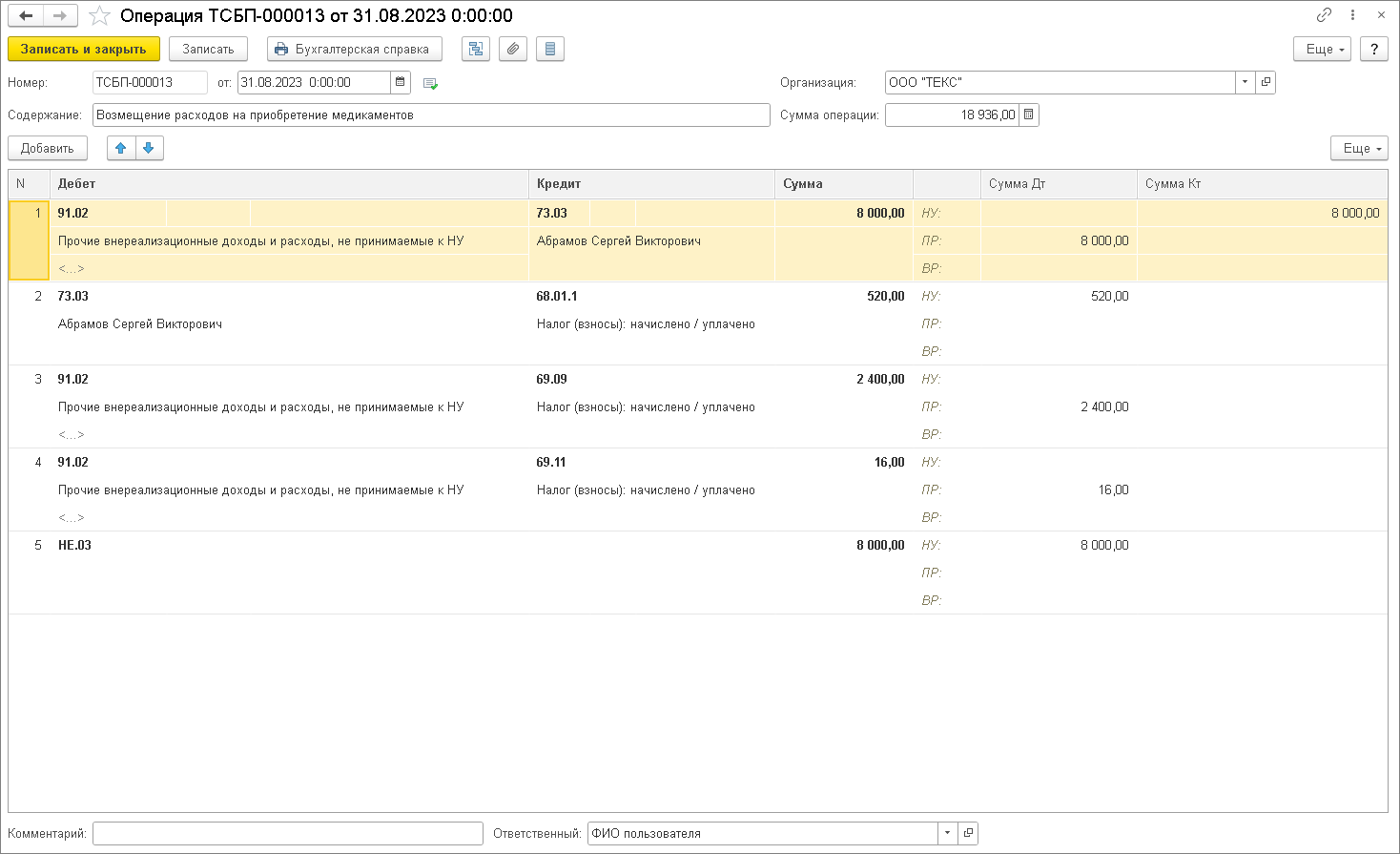Click Записать и закрыть
Image resolution: width=1400 pixels, height=854 pixels.
pyautogui.click(x=84, y=49)
